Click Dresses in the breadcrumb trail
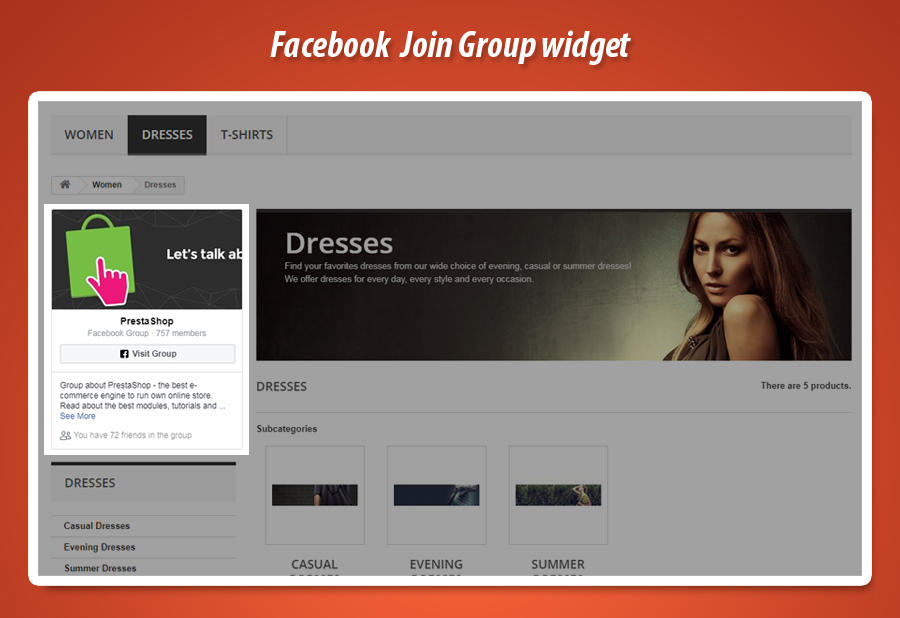The width and height of the screenshot is (900, 618). [158, 184]
